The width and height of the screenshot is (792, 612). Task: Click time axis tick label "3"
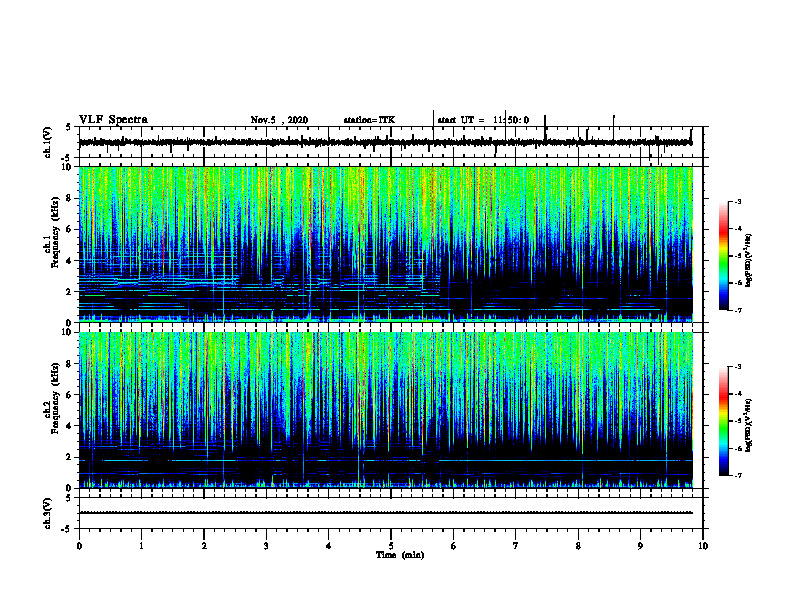(x=266, y=546)
